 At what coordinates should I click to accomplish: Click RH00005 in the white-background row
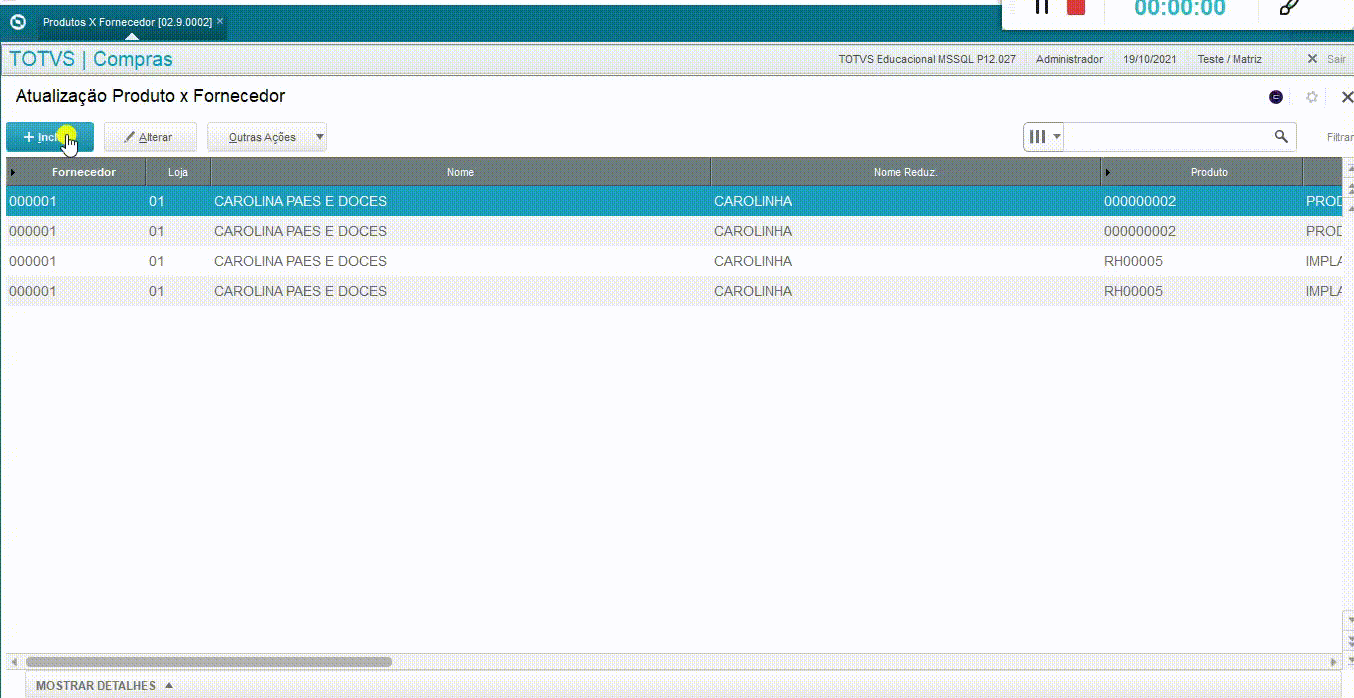click(1133, 261)
